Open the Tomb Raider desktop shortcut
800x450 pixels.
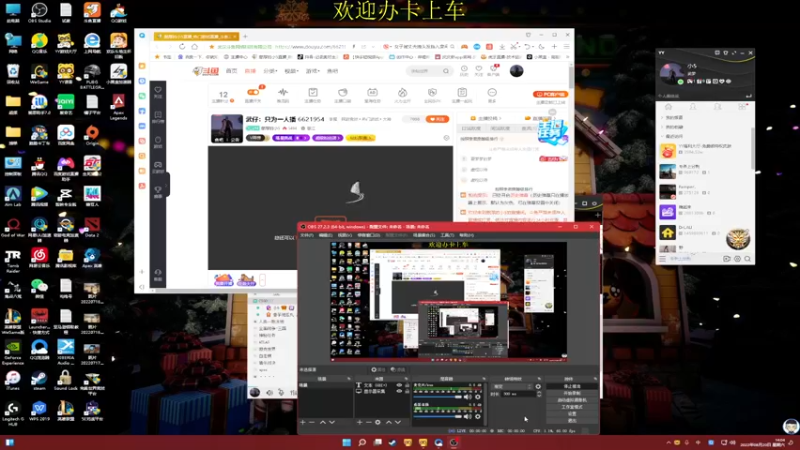pos(13,259)
